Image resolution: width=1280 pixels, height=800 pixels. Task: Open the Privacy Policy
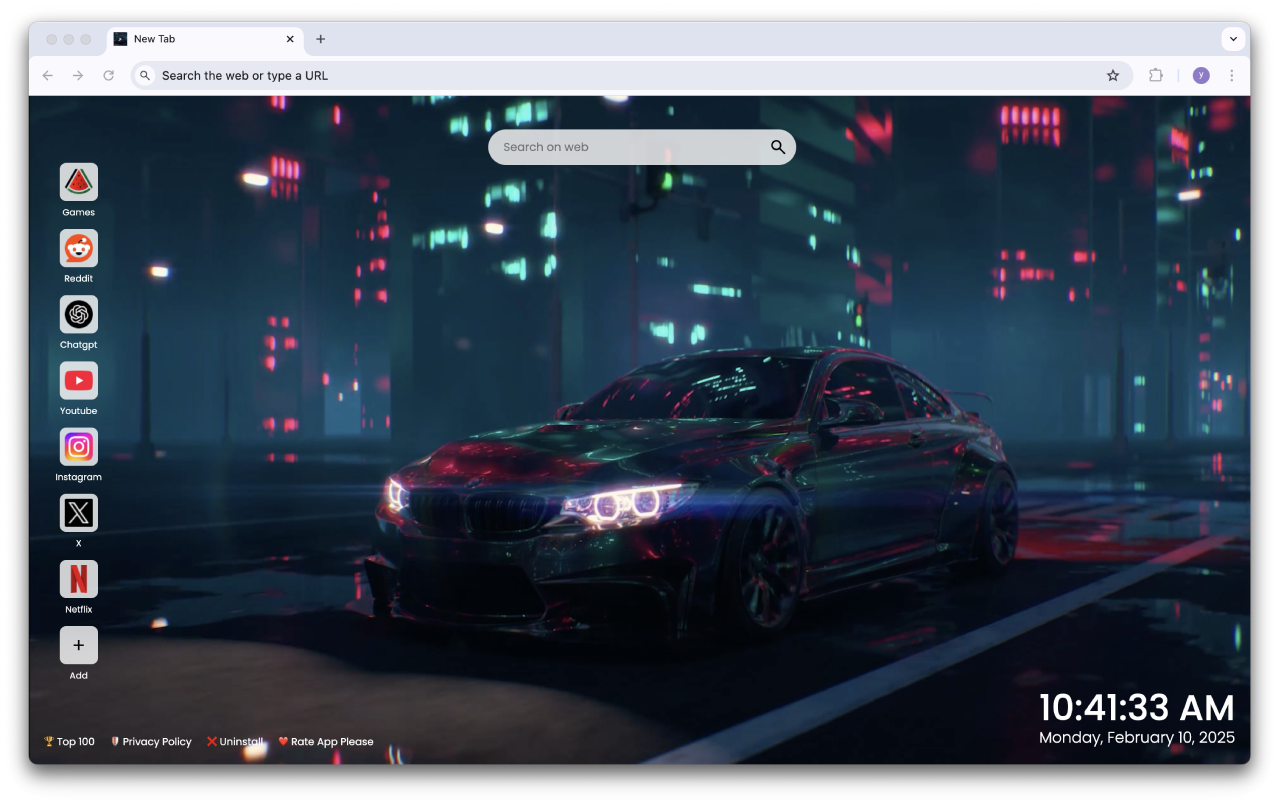[151, 741]
